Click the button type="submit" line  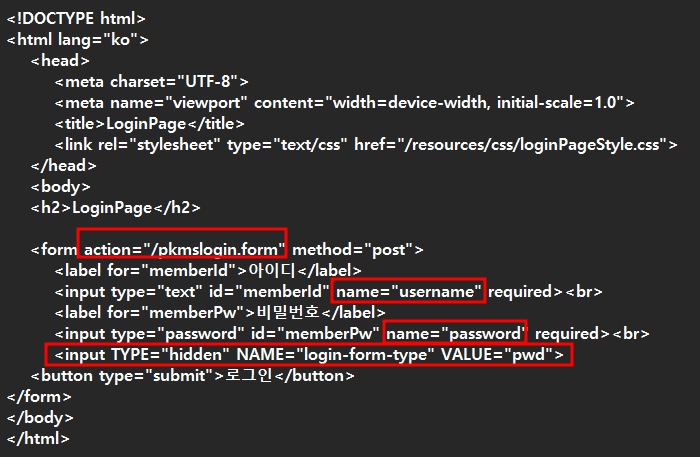tap(192, 376)
